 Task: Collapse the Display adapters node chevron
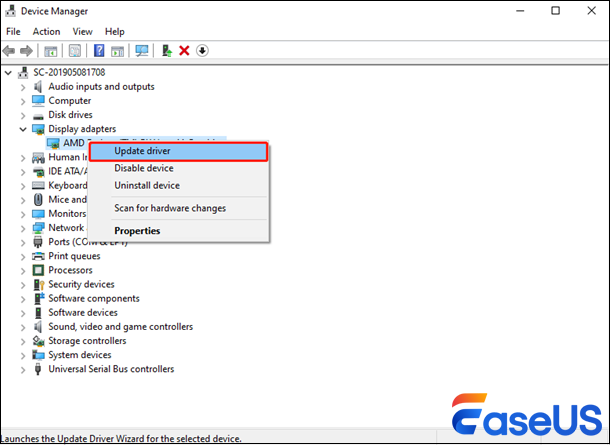23,129
